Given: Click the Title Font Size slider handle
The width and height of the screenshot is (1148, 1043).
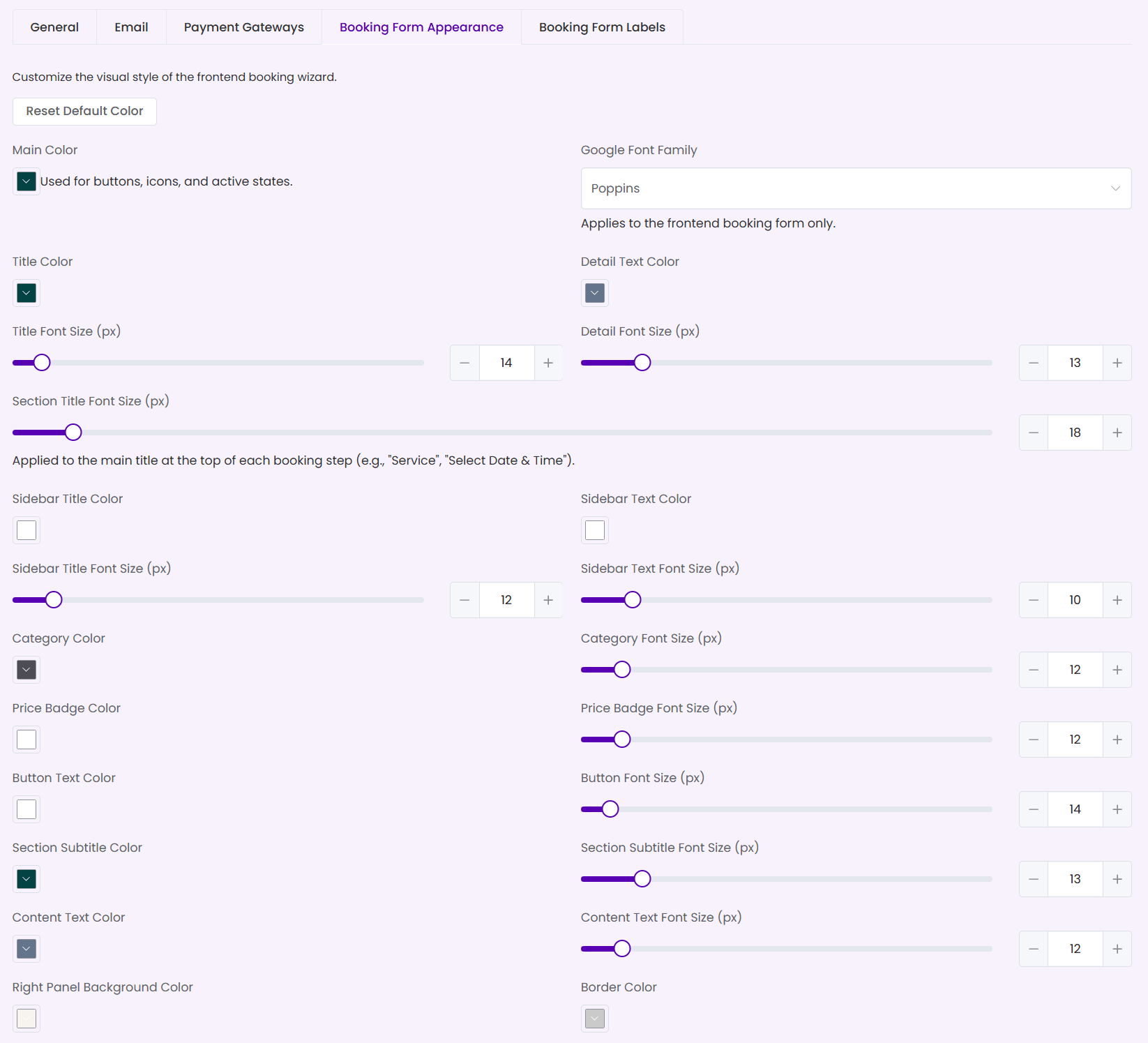Looking at the screenshot, I should [42, 363].
